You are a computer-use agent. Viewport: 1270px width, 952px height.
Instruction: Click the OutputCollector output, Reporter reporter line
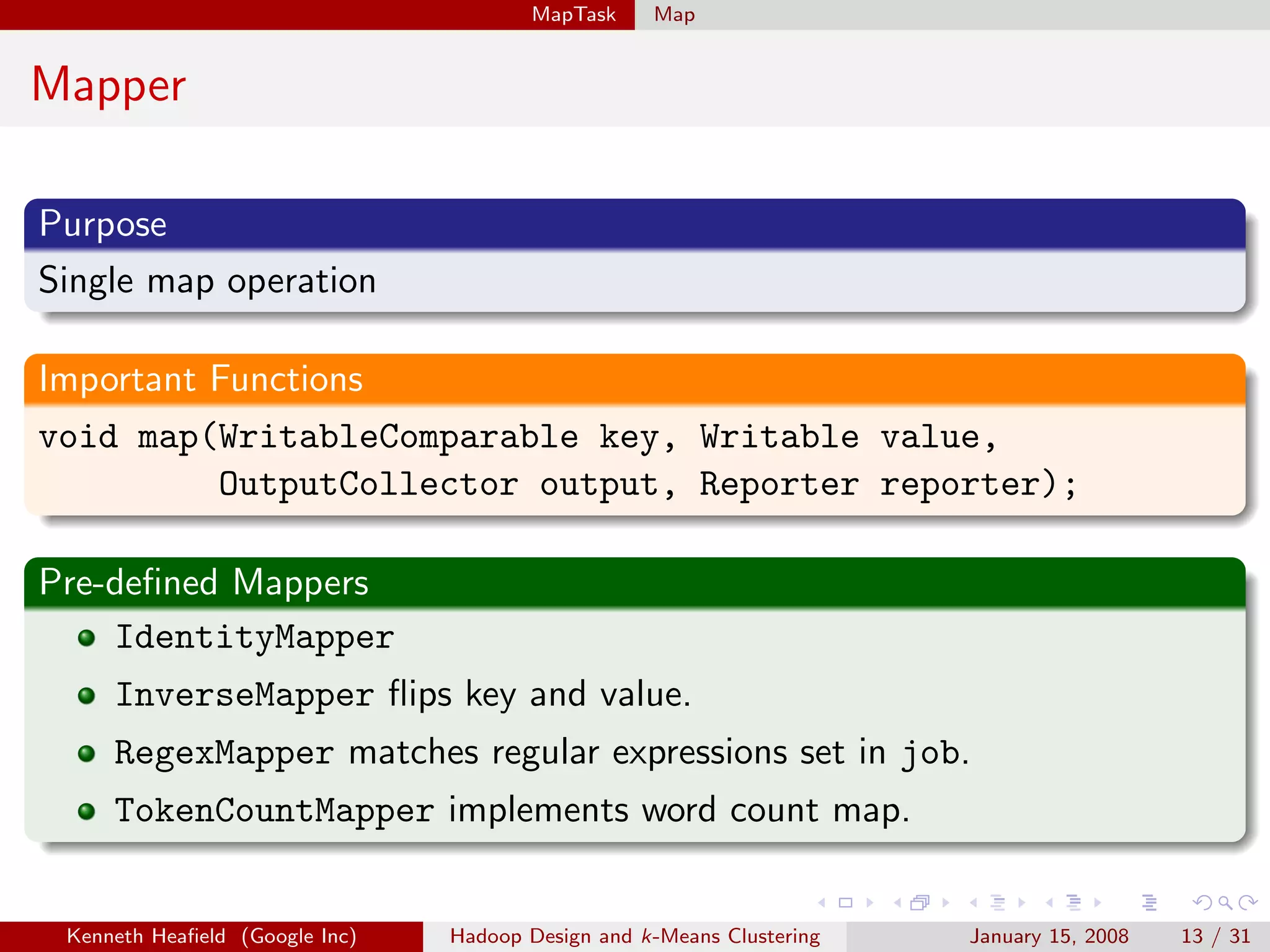(x=648, y=484)
